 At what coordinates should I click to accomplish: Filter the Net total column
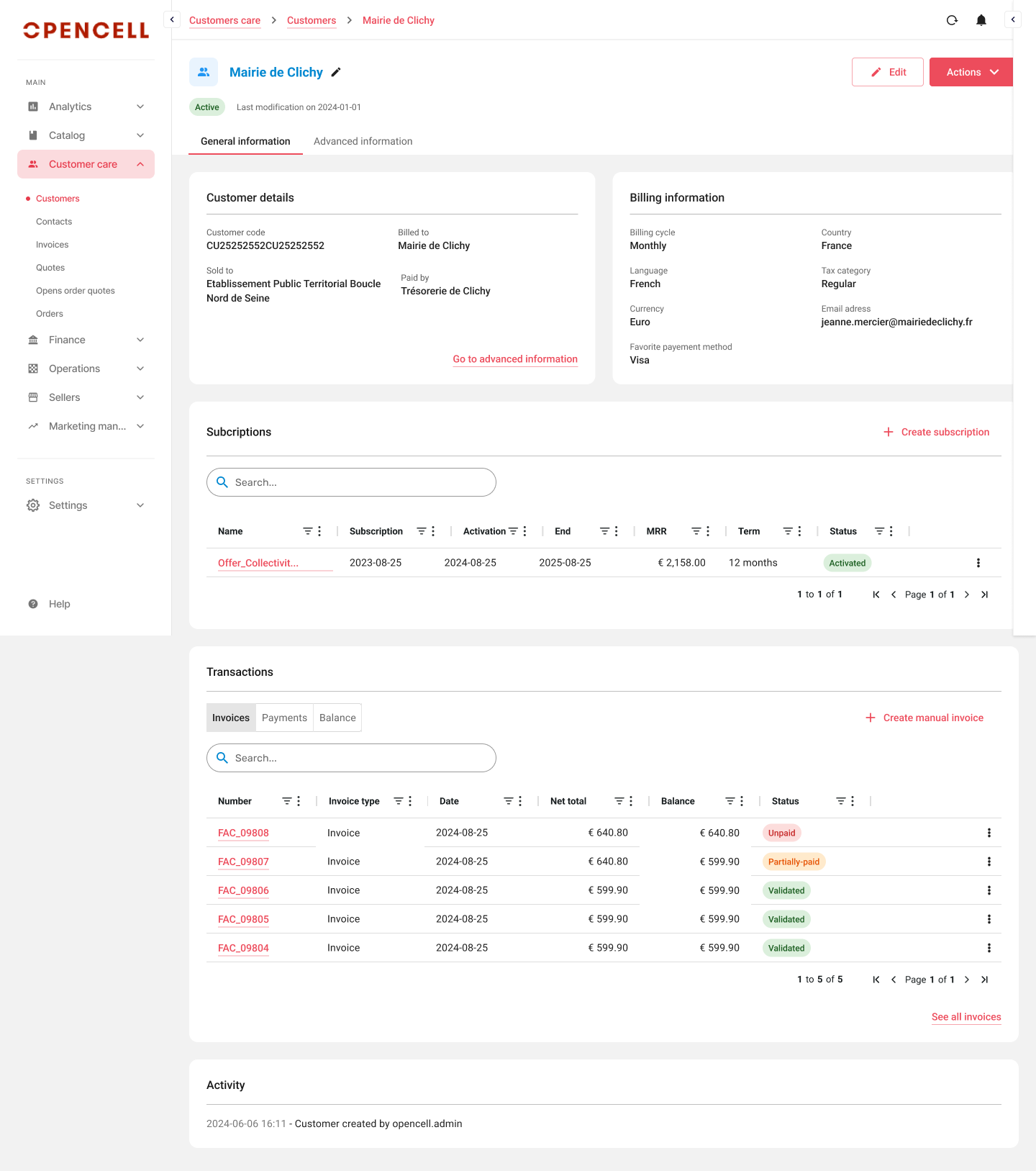619,801
